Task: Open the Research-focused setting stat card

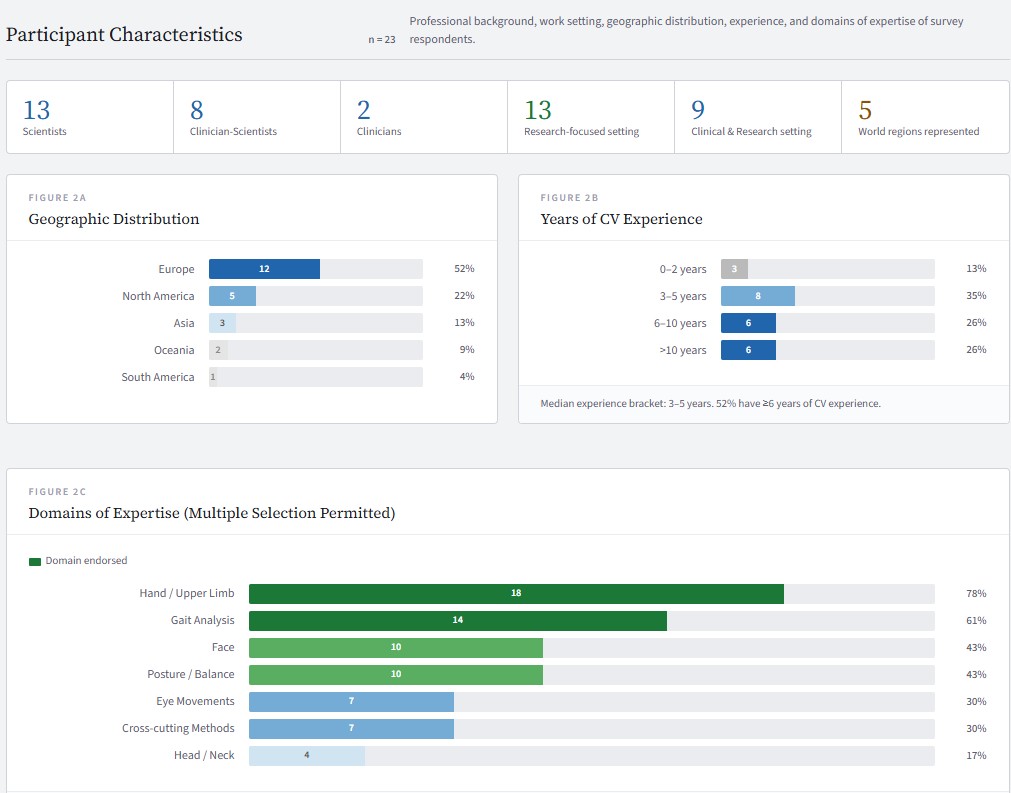Action: click(x=591, y=117)
